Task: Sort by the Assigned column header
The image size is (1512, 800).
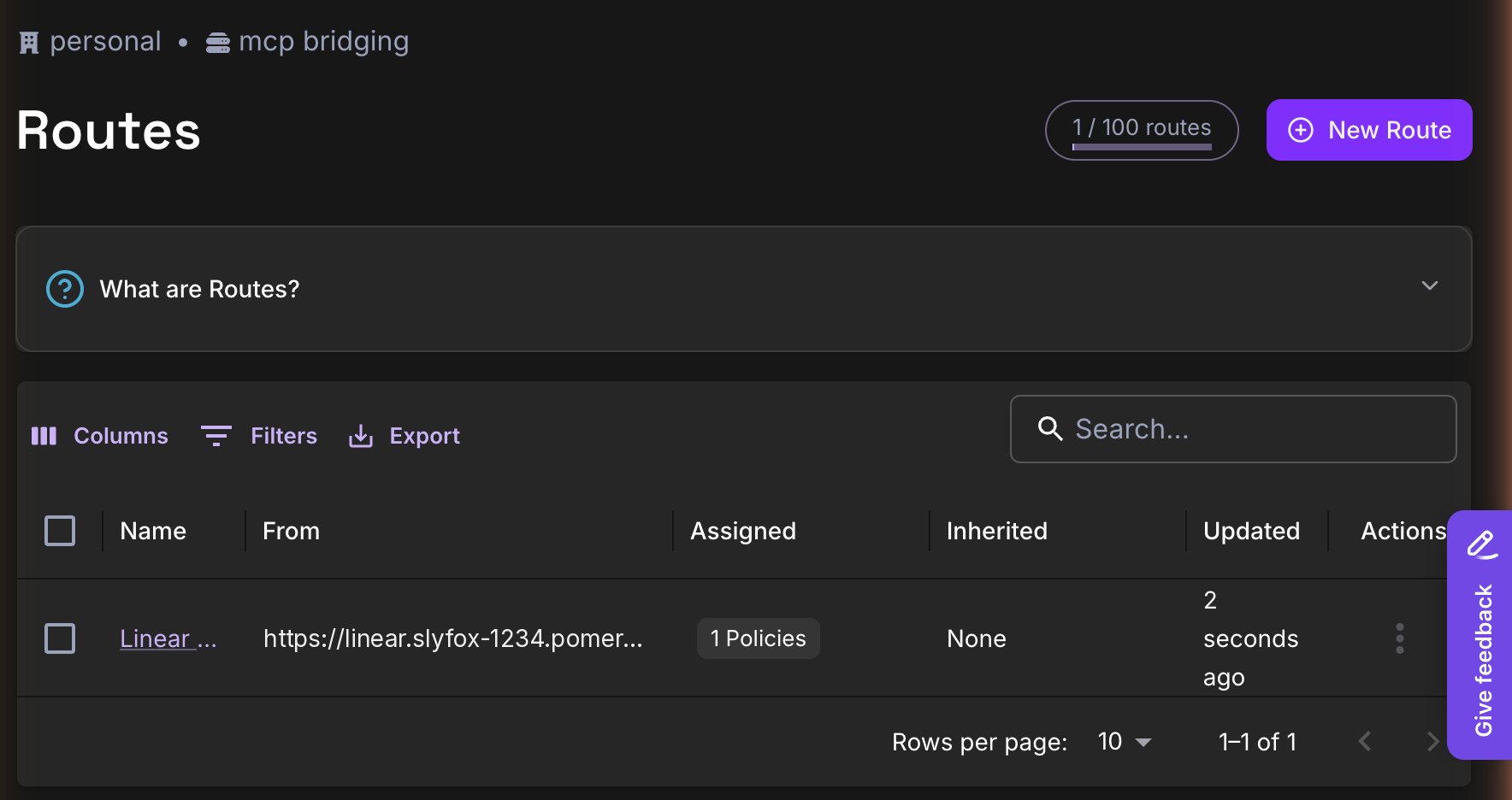Action: point(743,531)
